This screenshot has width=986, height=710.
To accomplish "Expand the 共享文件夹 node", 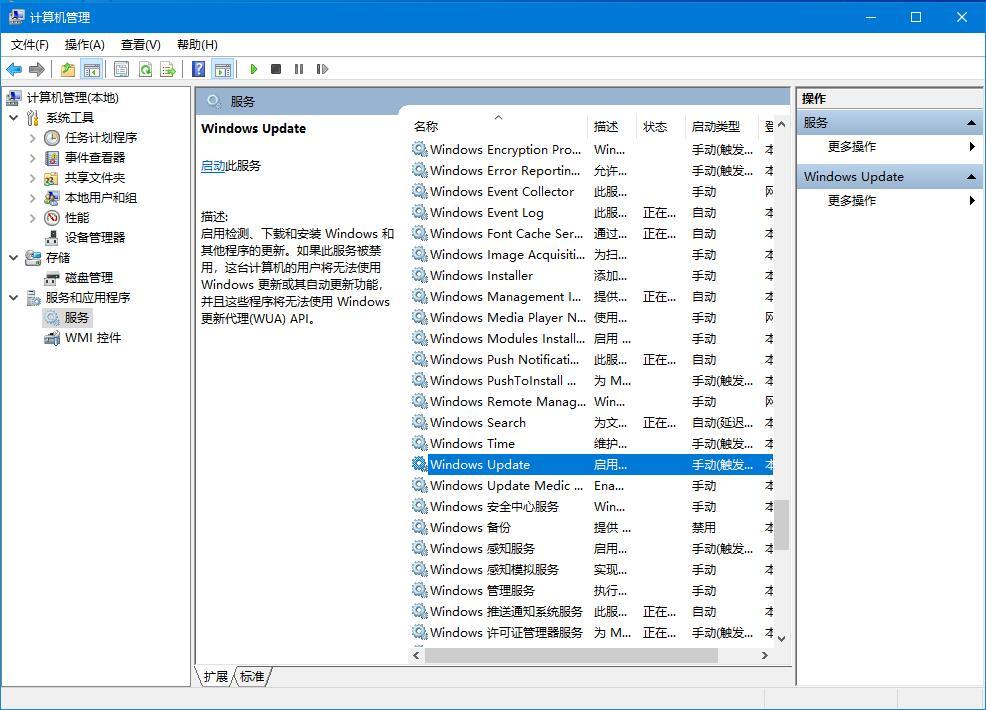I will pos(33,178).
